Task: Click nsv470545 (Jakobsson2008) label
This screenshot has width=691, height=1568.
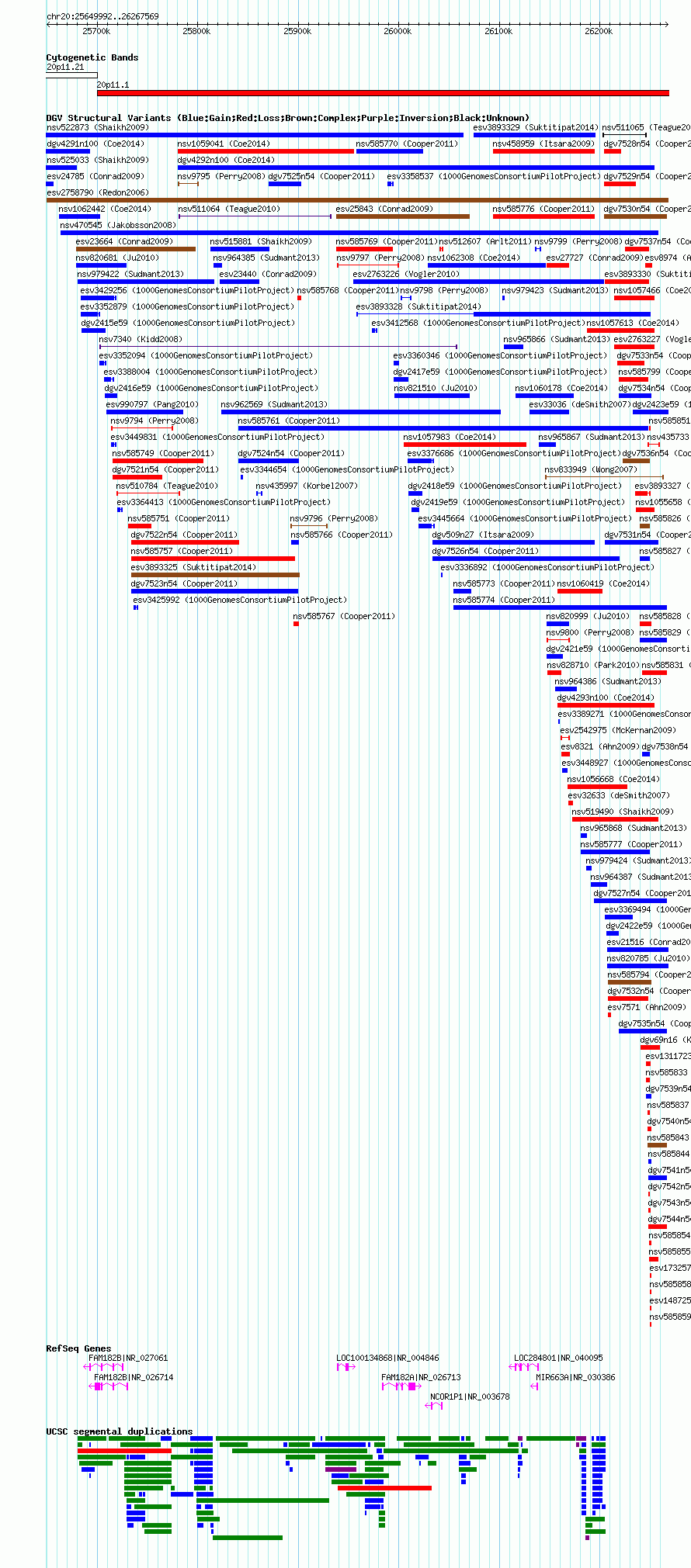Action: [x=118, y=225]
